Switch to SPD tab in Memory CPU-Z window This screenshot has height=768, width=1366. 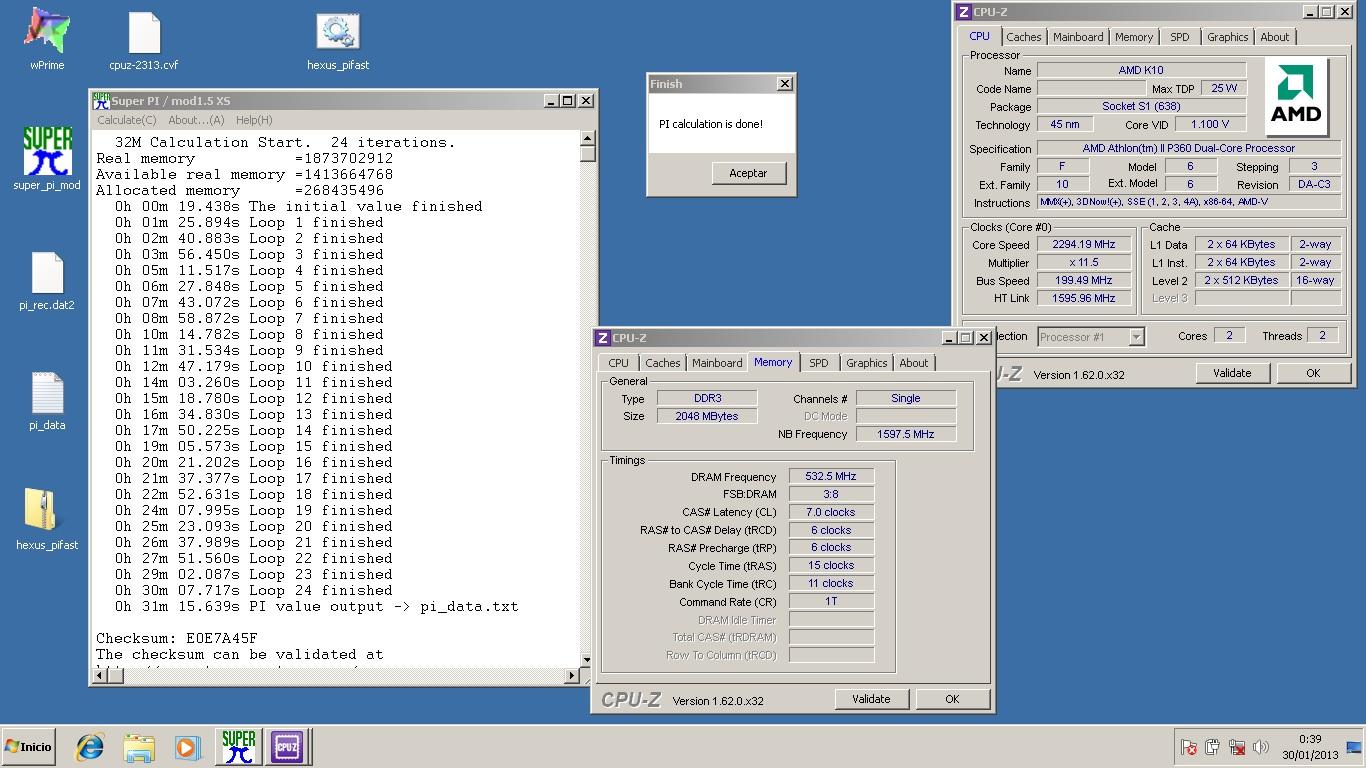click(819, 363)
